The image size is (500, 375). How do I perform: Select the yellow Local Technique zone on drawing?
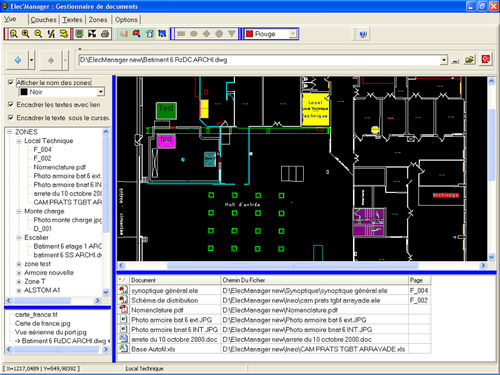coord(315,109)
